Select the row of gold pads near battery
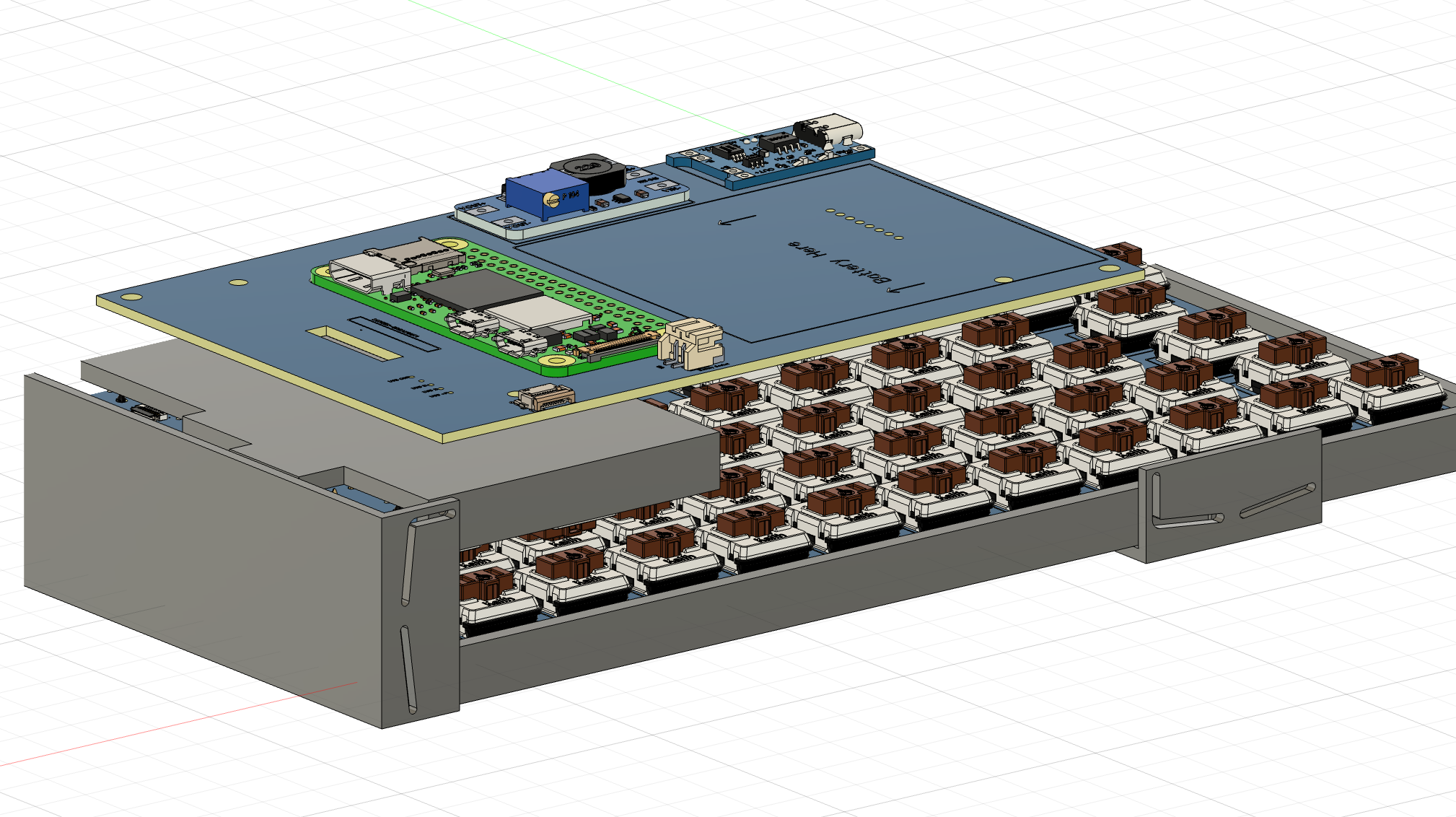The width and height of the screenshot is (1456, 817). (x=864, y=224)
